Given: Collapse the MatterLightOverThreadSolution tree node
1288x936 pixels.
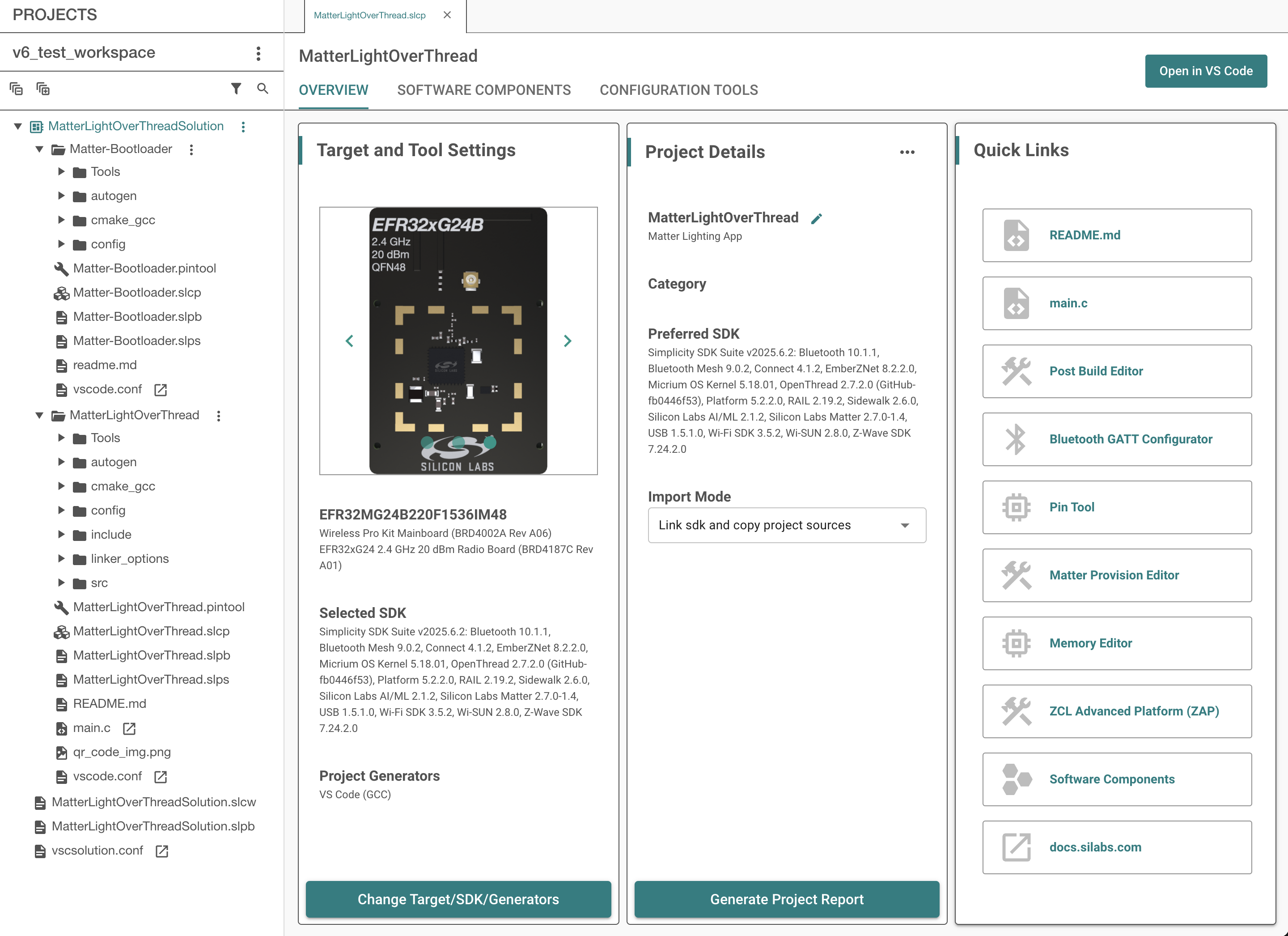Looking at the screenshot, I should pyautogui.click(x=18, y=126).
